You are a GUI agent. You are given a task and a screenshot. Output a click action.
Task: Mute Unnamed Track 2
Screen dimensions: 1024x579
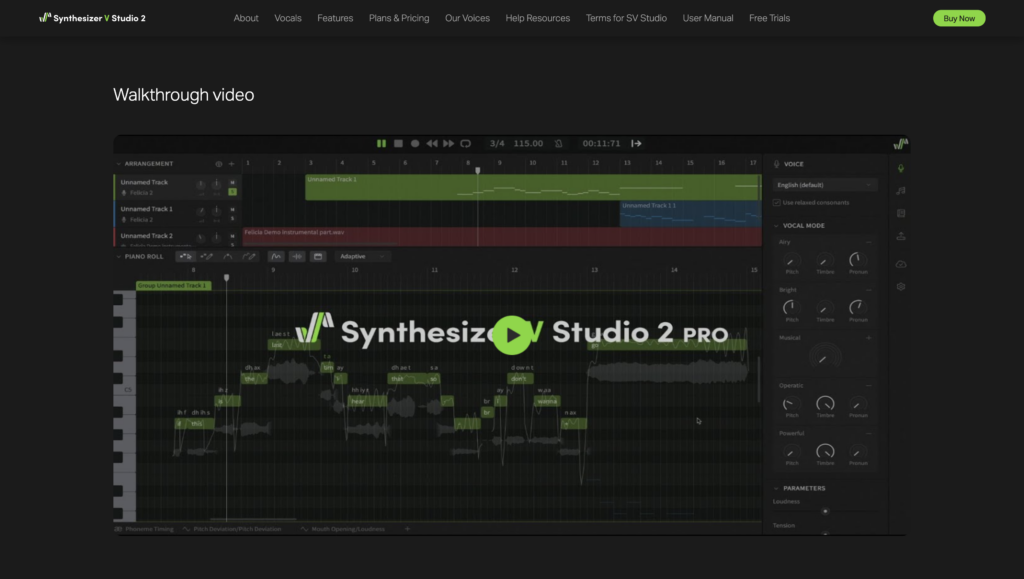[x=232, y=236]
